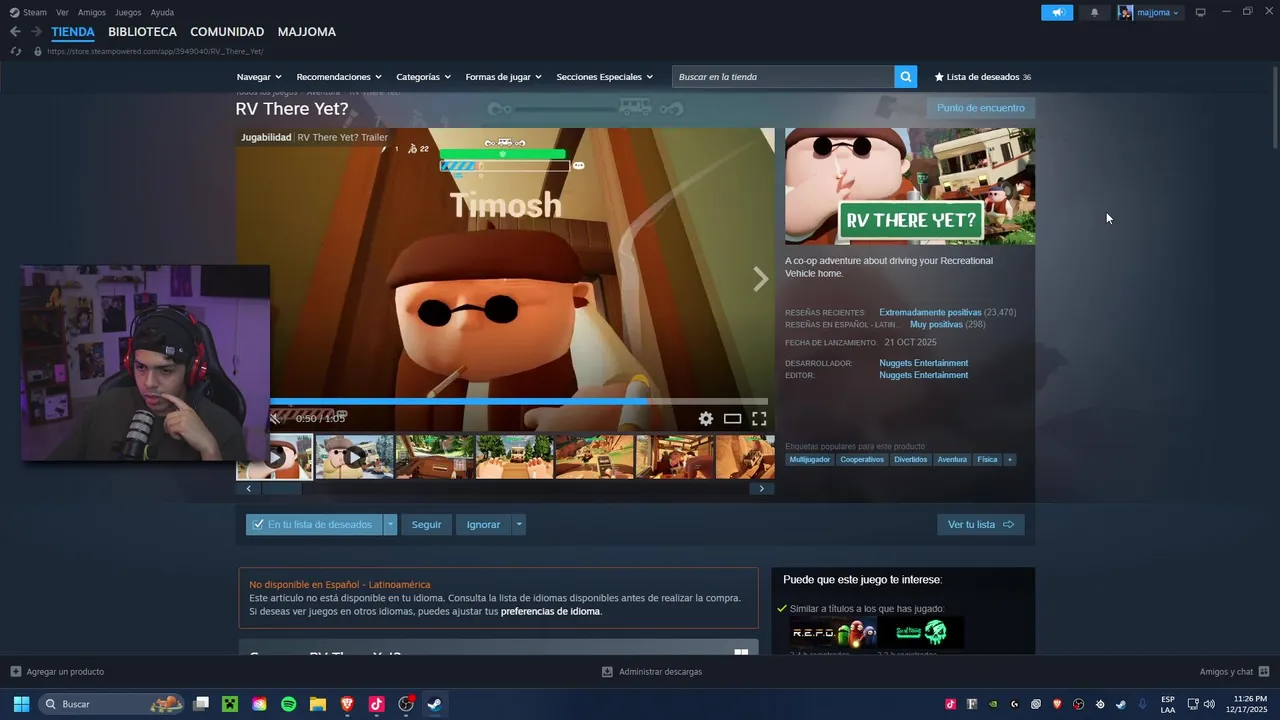Open the Ignorar dropdown arrow
1280x720 pixels.
click(518, 525)
